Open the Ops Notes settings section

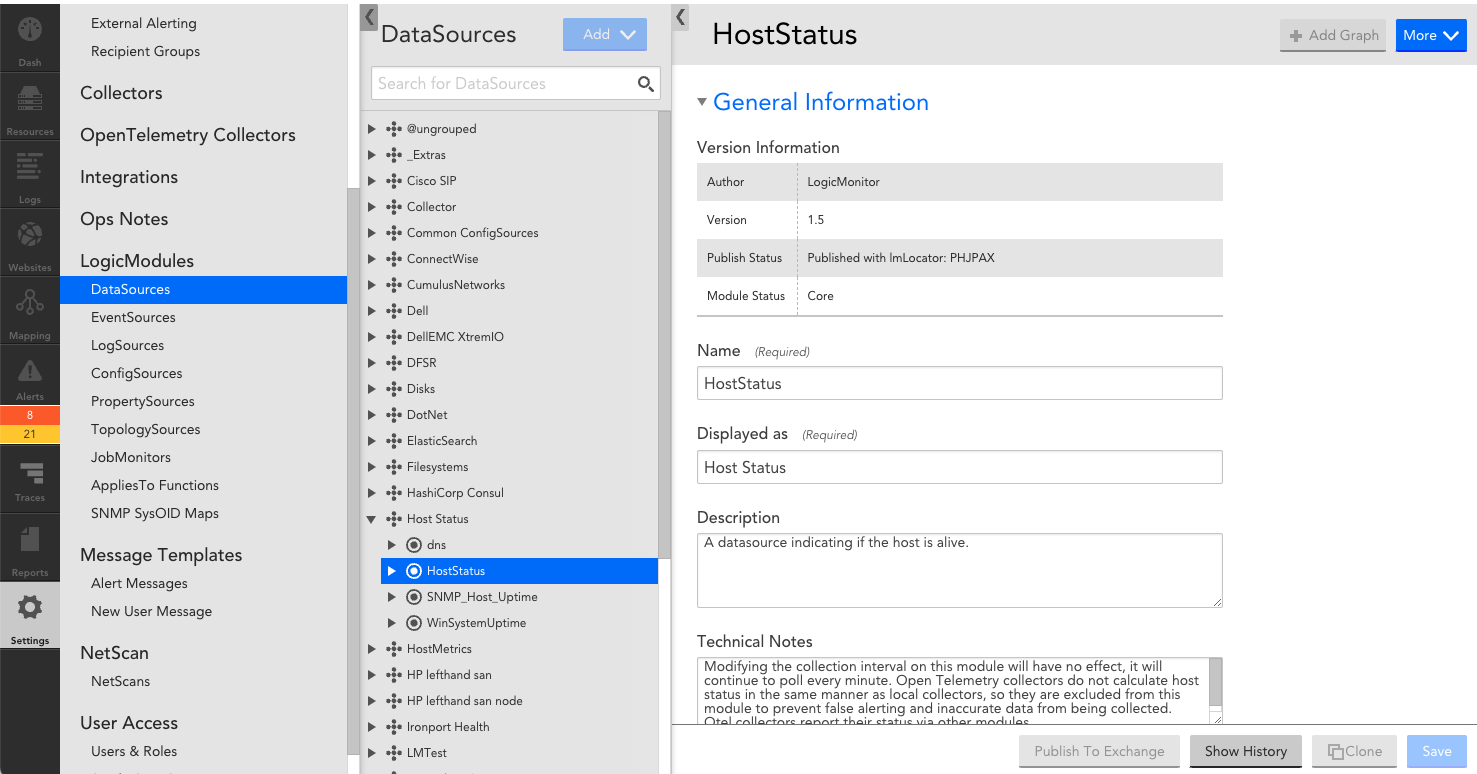pyautogui.click(x=124, y=219)
